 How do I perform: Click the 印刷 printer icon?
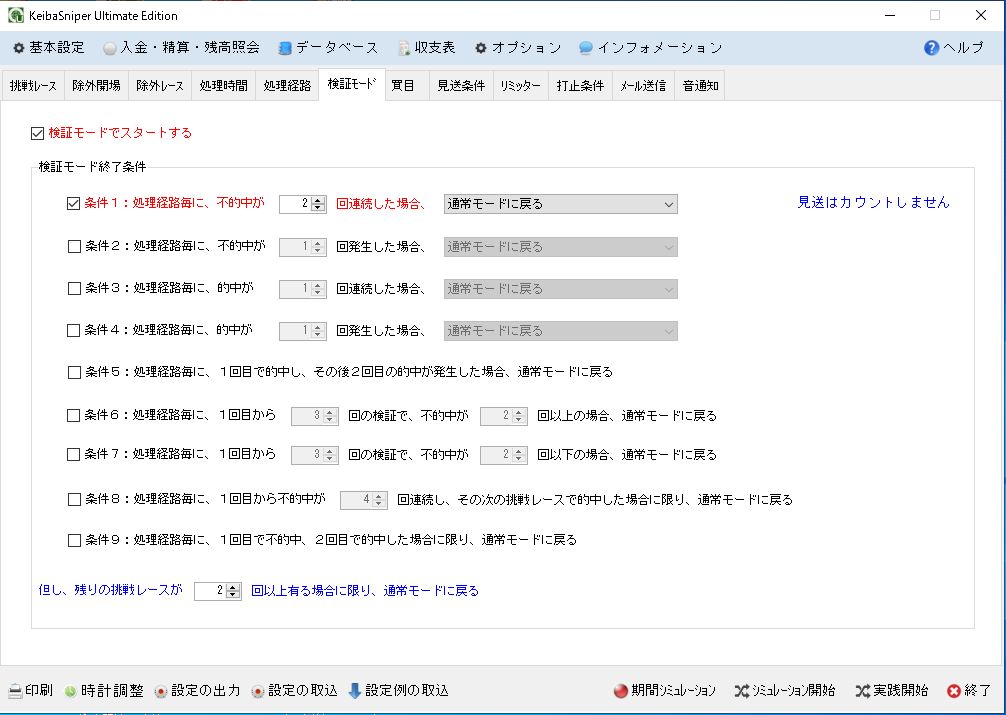pyautogui.click(x=15, y=691)
